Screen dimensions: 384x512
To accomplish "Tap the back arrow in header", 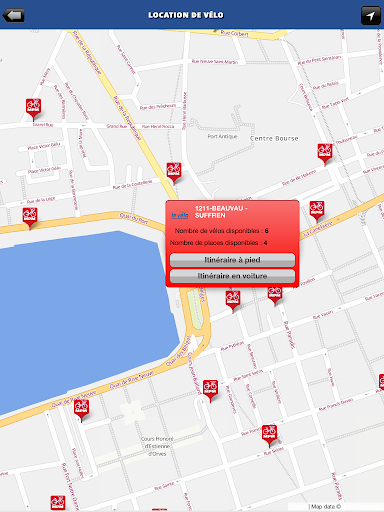I will click(x=13, y=15).
